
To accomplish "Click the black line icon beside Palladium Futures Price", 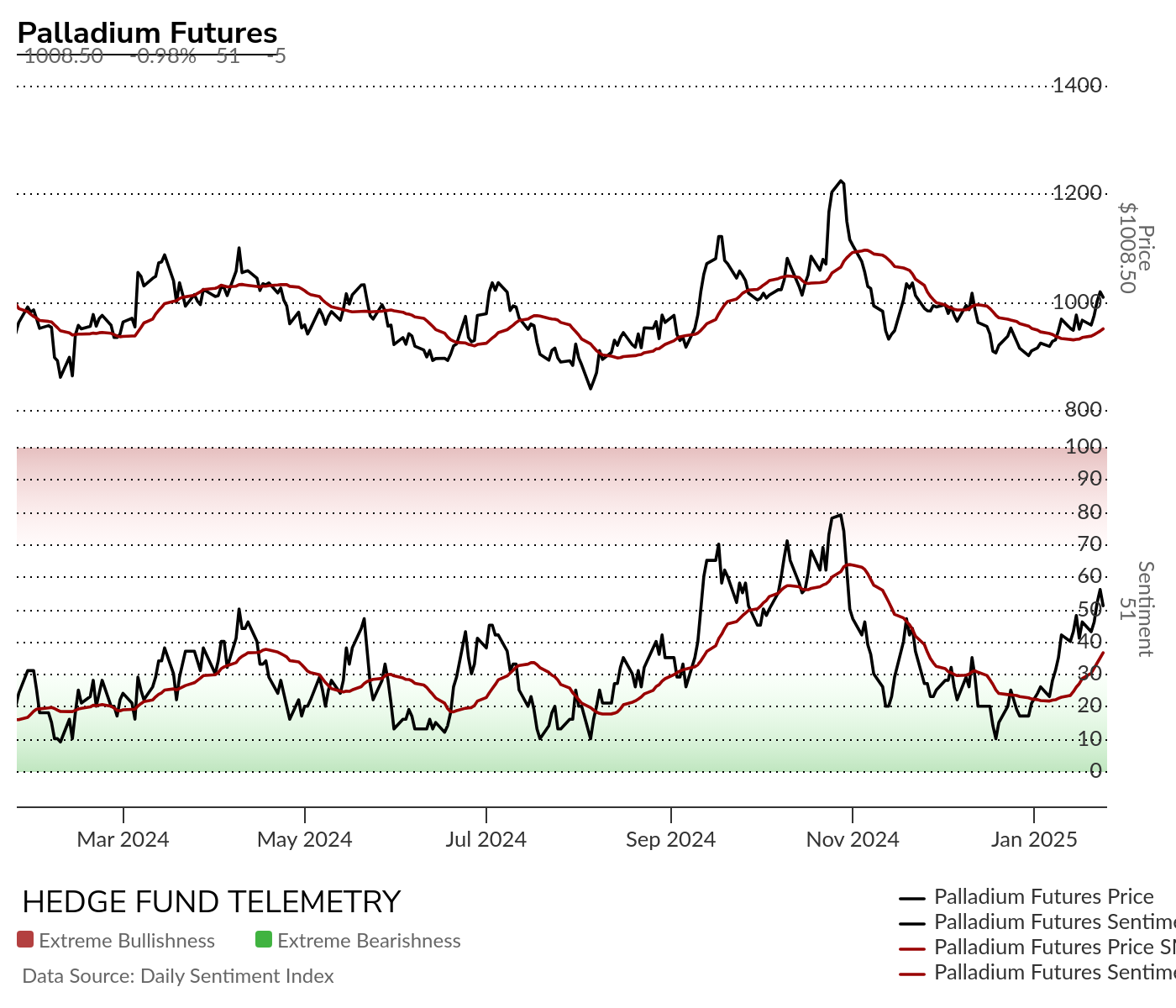I will (912, 898).
